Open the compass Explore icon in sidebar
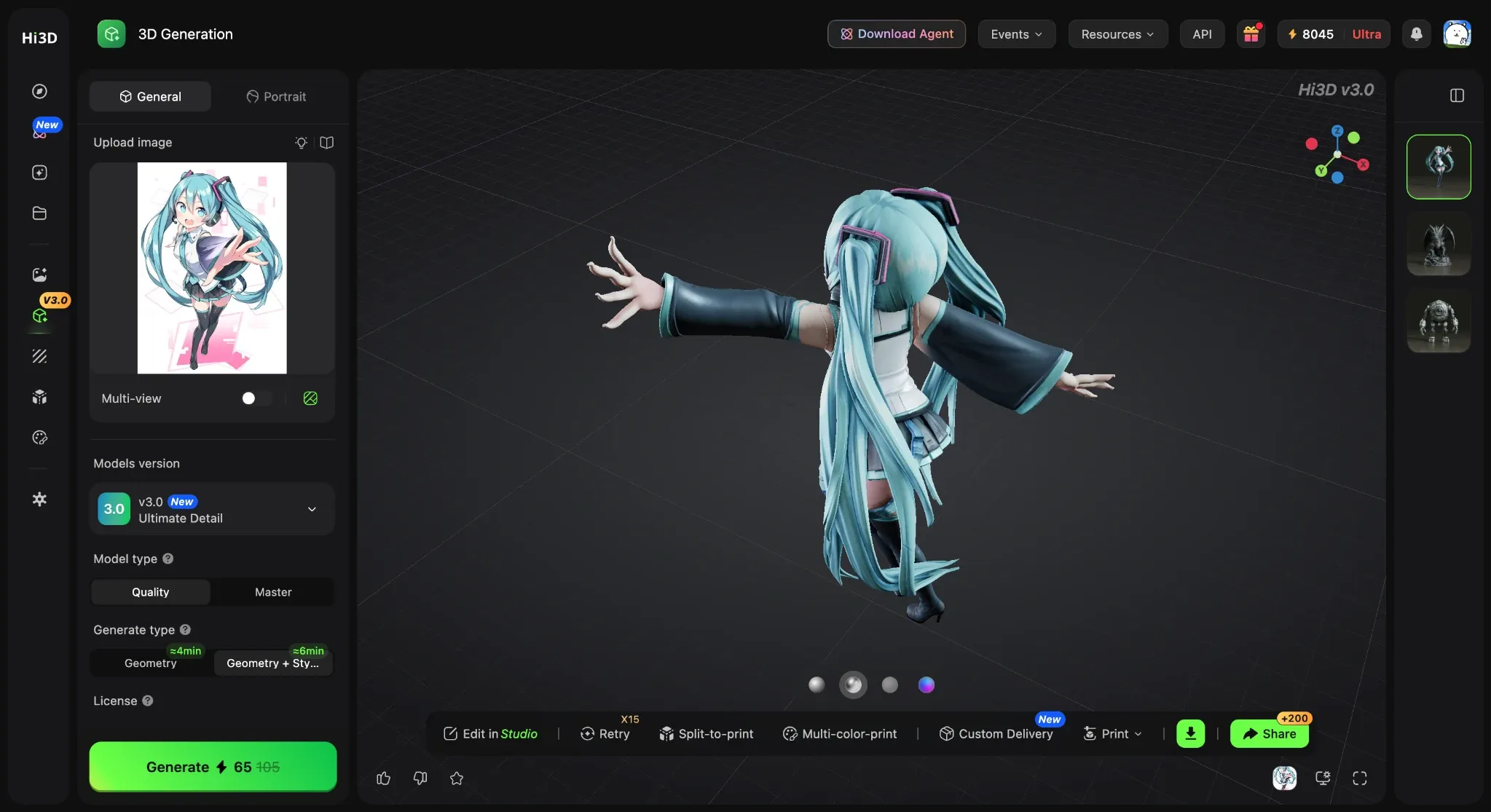The width and height of the screenshot is (1491, 812). pos(39,91)
